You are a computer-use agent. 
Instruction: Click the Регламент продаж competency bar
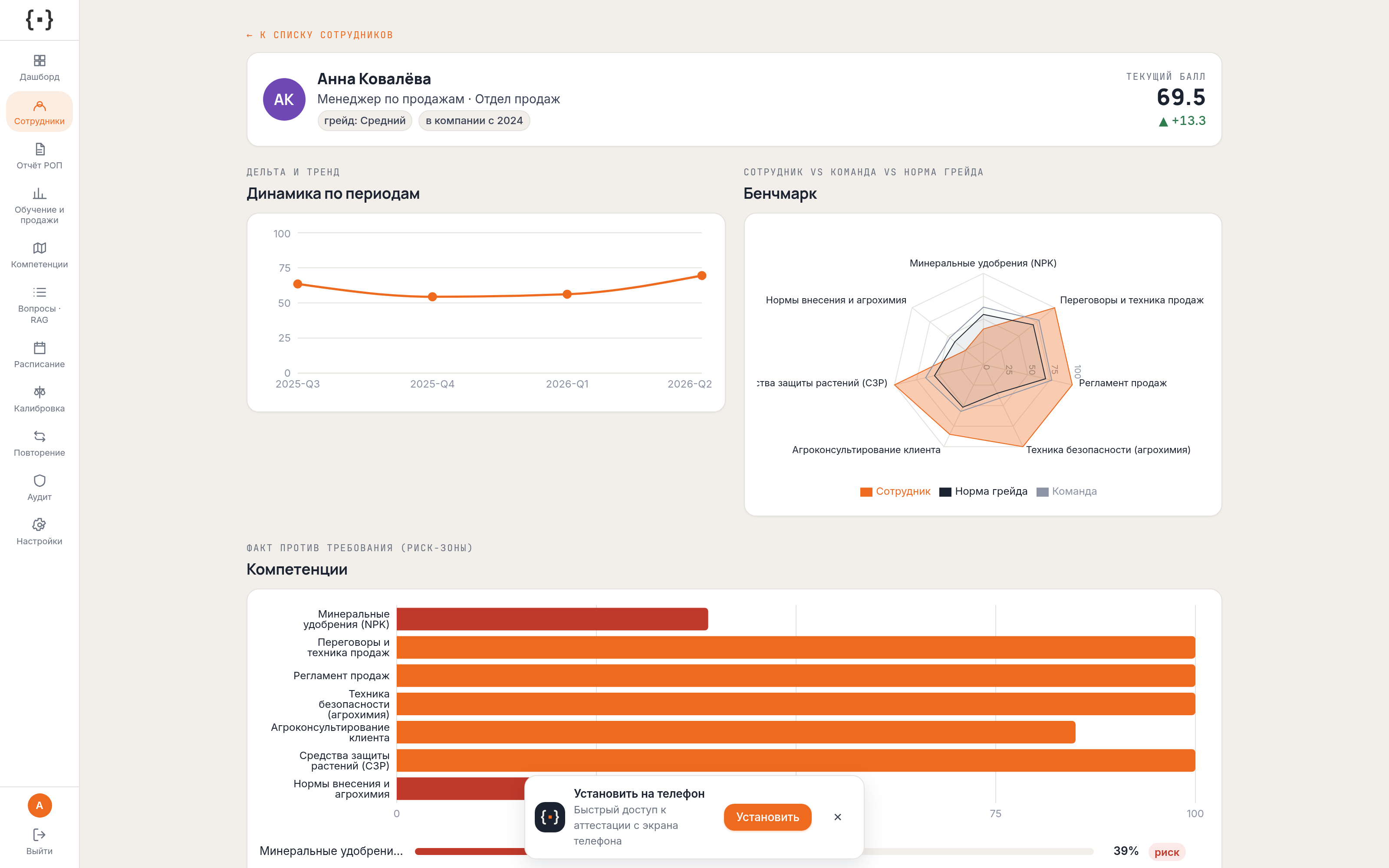796,676
